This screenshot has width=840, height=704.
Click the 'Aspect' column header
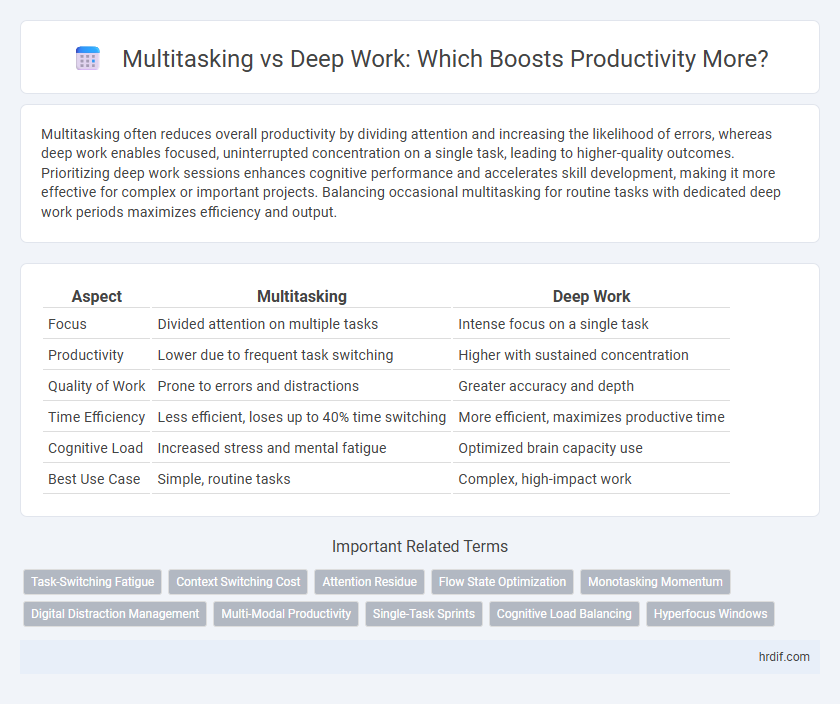click(96, 296)
